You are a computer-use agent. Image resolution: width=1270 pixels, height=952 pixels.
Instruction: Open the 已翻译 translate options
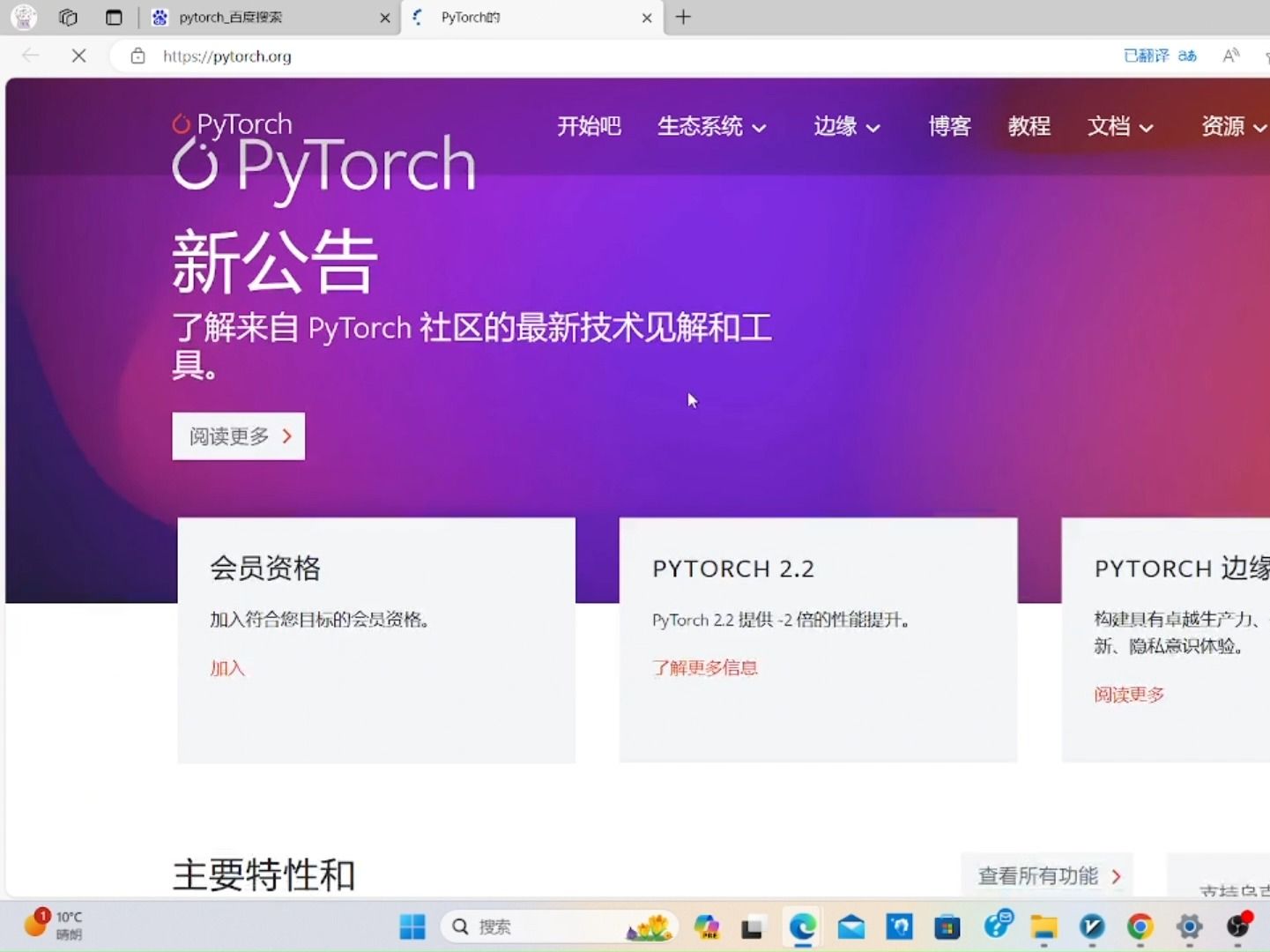click(1160, 56)
